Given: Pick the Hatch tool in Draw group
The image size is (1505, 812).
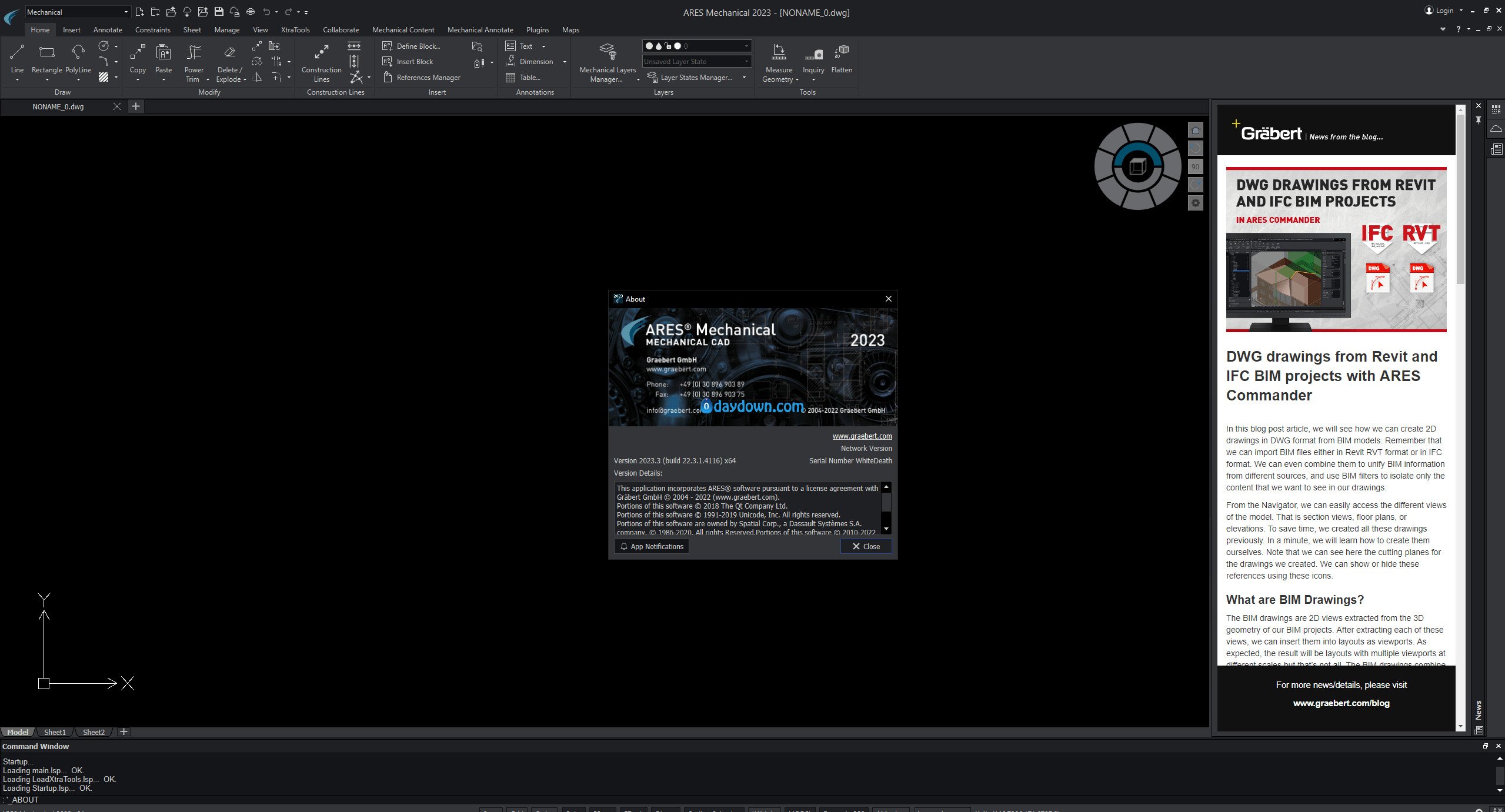Looking at the screenshot, I should click(x=104, y=77).
